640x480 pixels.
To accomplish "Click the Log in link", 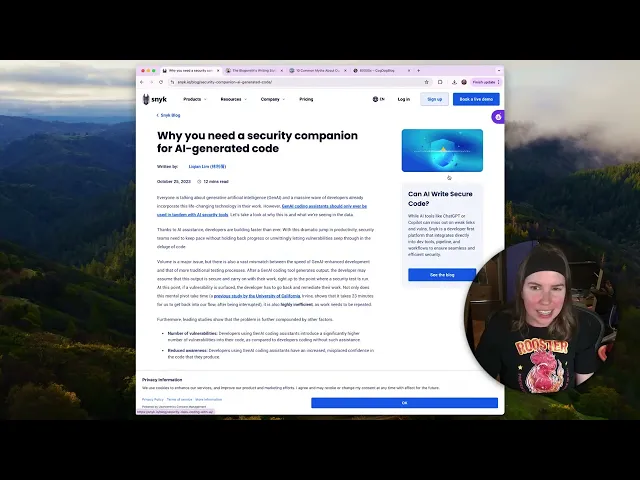I will 404,99.
